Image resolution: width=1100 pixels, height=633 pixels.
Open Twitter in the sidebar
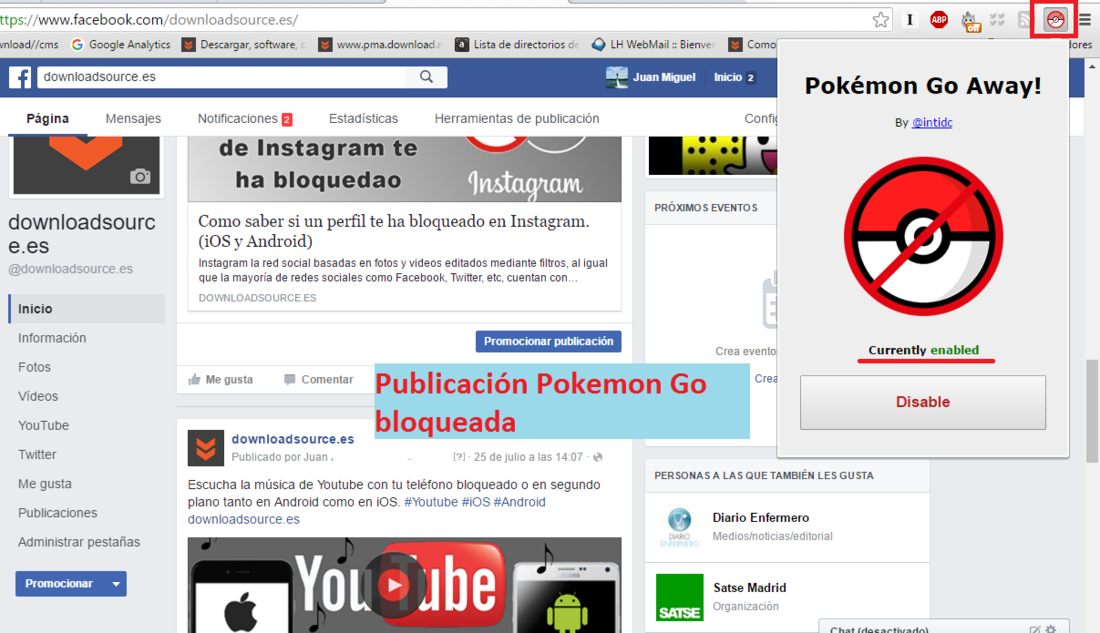click(x=37, y=455)
